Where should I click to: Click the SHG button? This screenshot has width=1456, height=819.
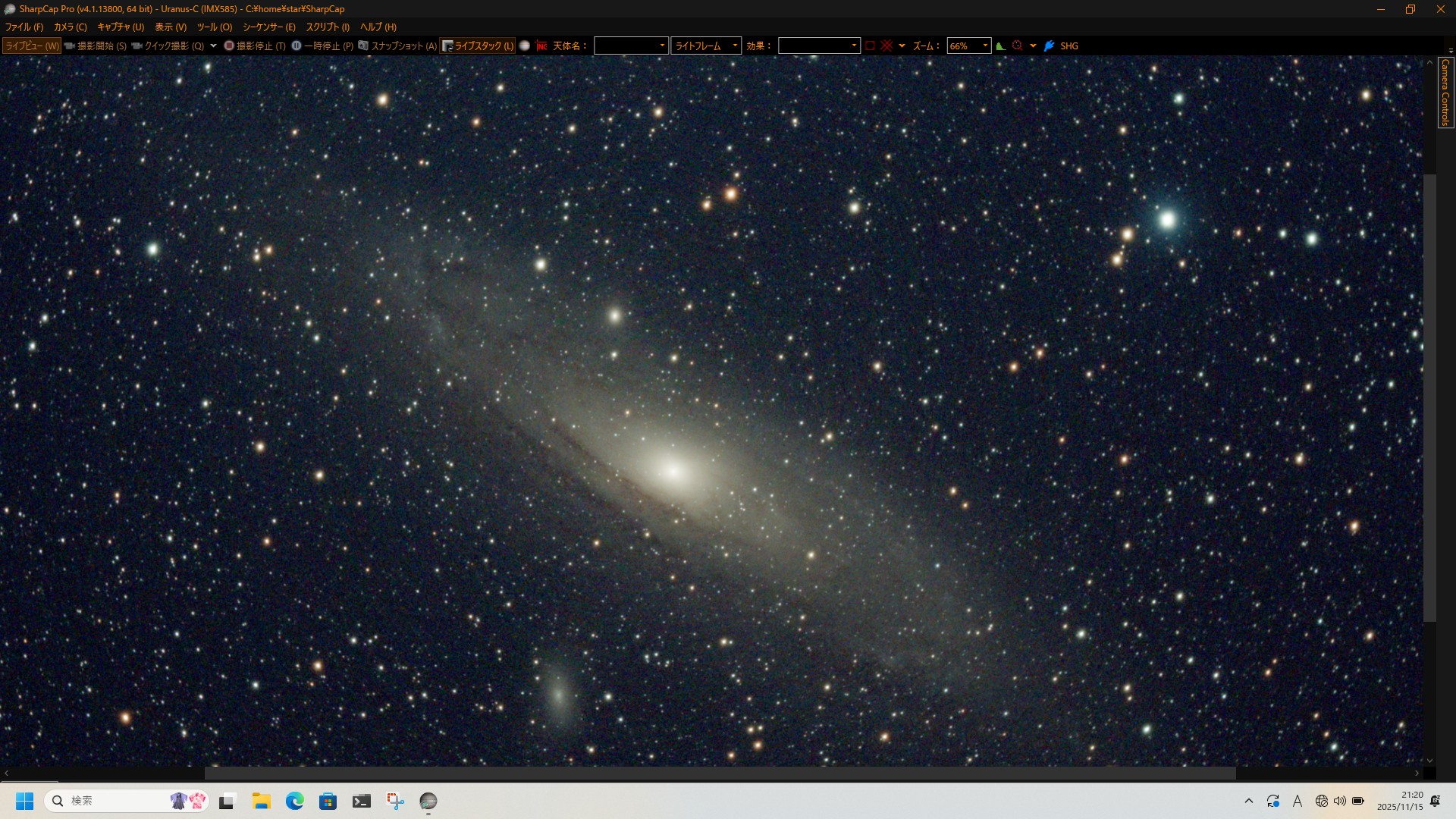coord(1068,45)
